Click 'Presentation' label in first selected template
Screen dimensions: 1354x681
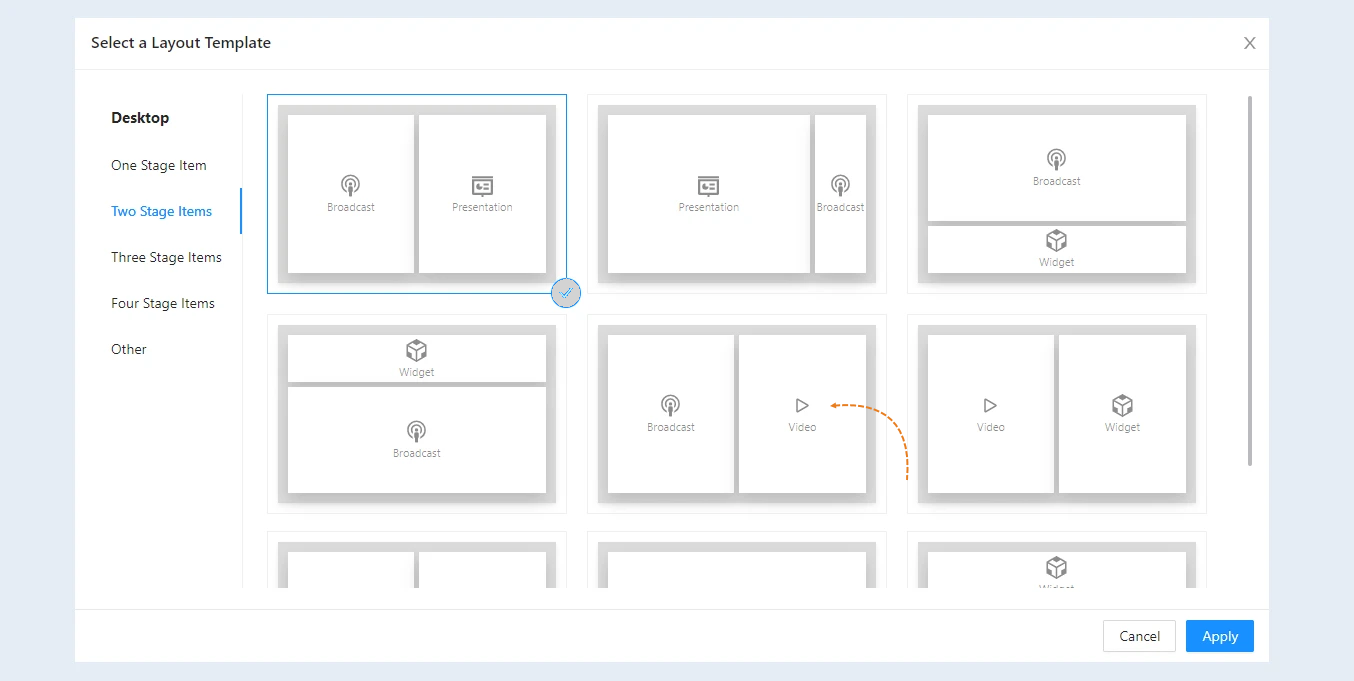482,208
